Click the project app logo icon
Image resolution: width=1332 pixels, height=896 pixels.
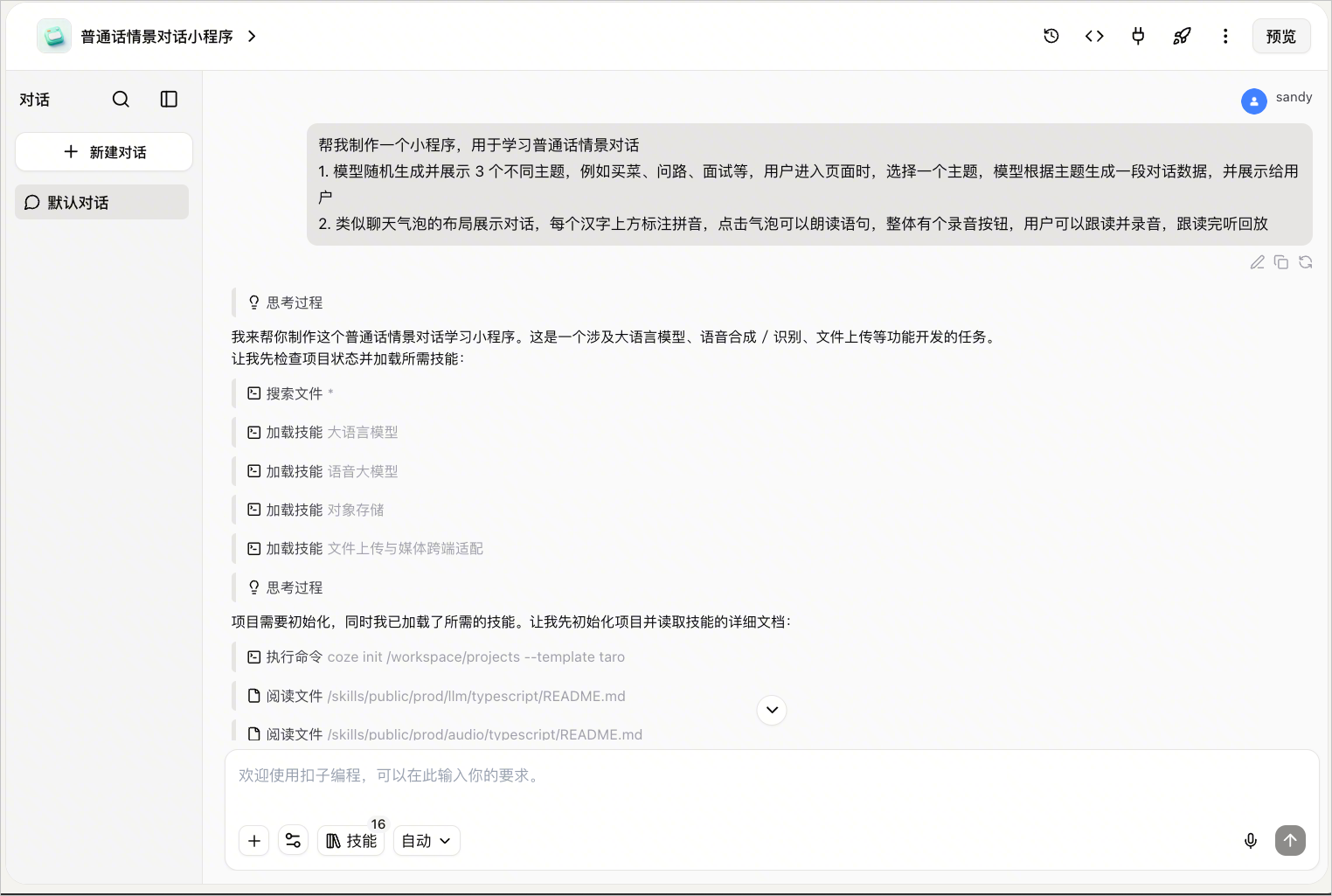[54, 36]
